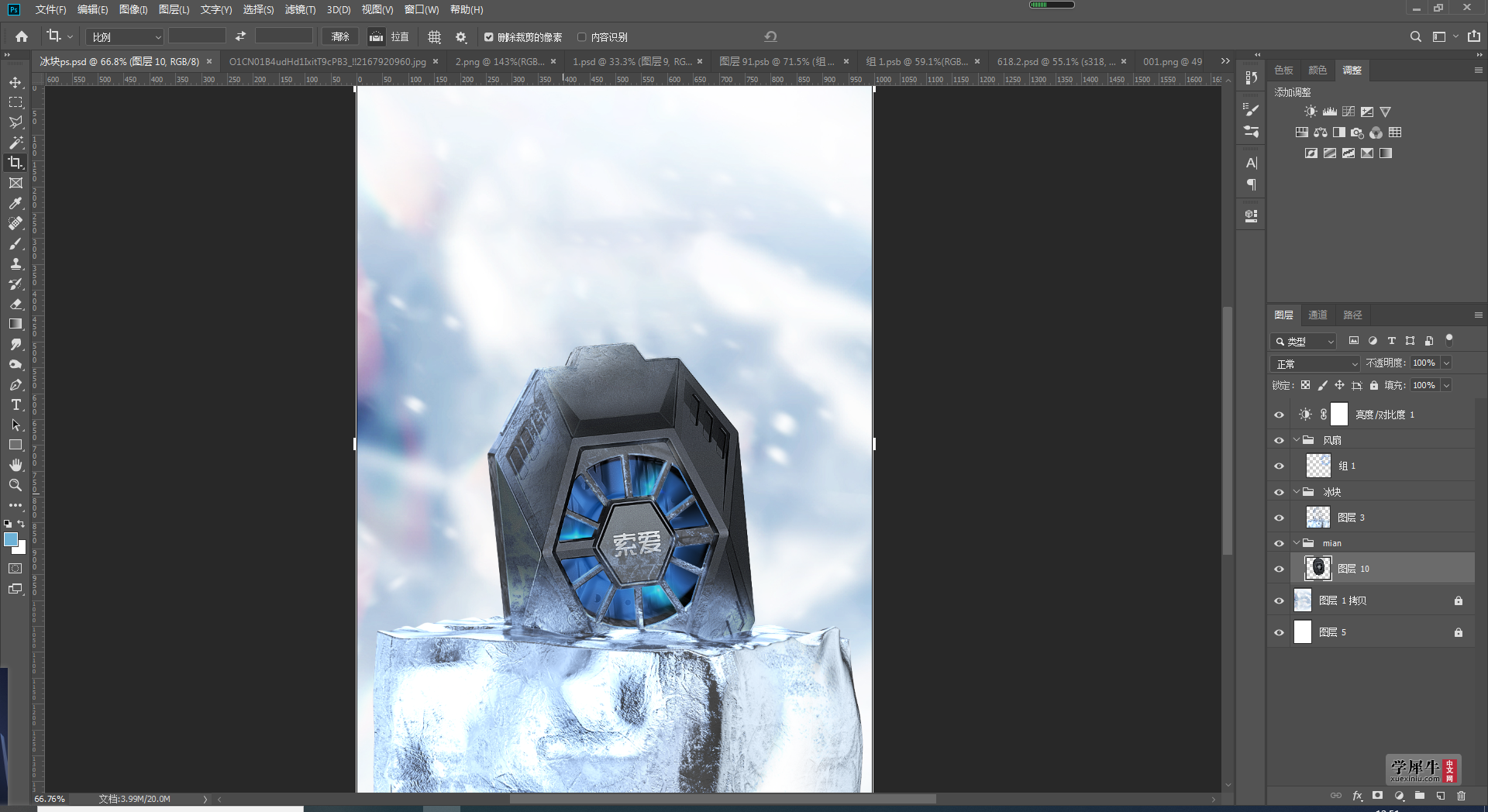Open the blend mode 正常 dropdown
Viewport: 1488px width, 812px height.
pyautogui.click(x=1315, y=363)
